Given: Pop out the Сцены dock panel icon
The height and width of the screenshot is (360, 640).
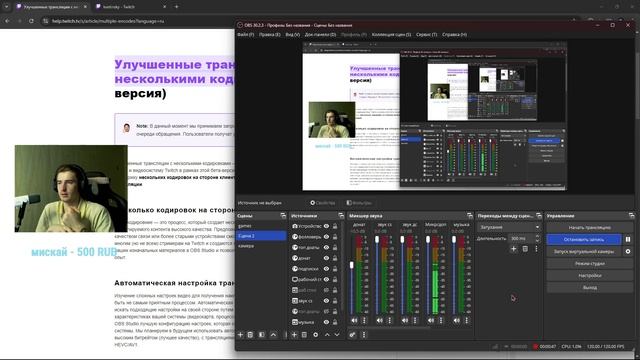Looking at the screenshot, I should point(283,216).
